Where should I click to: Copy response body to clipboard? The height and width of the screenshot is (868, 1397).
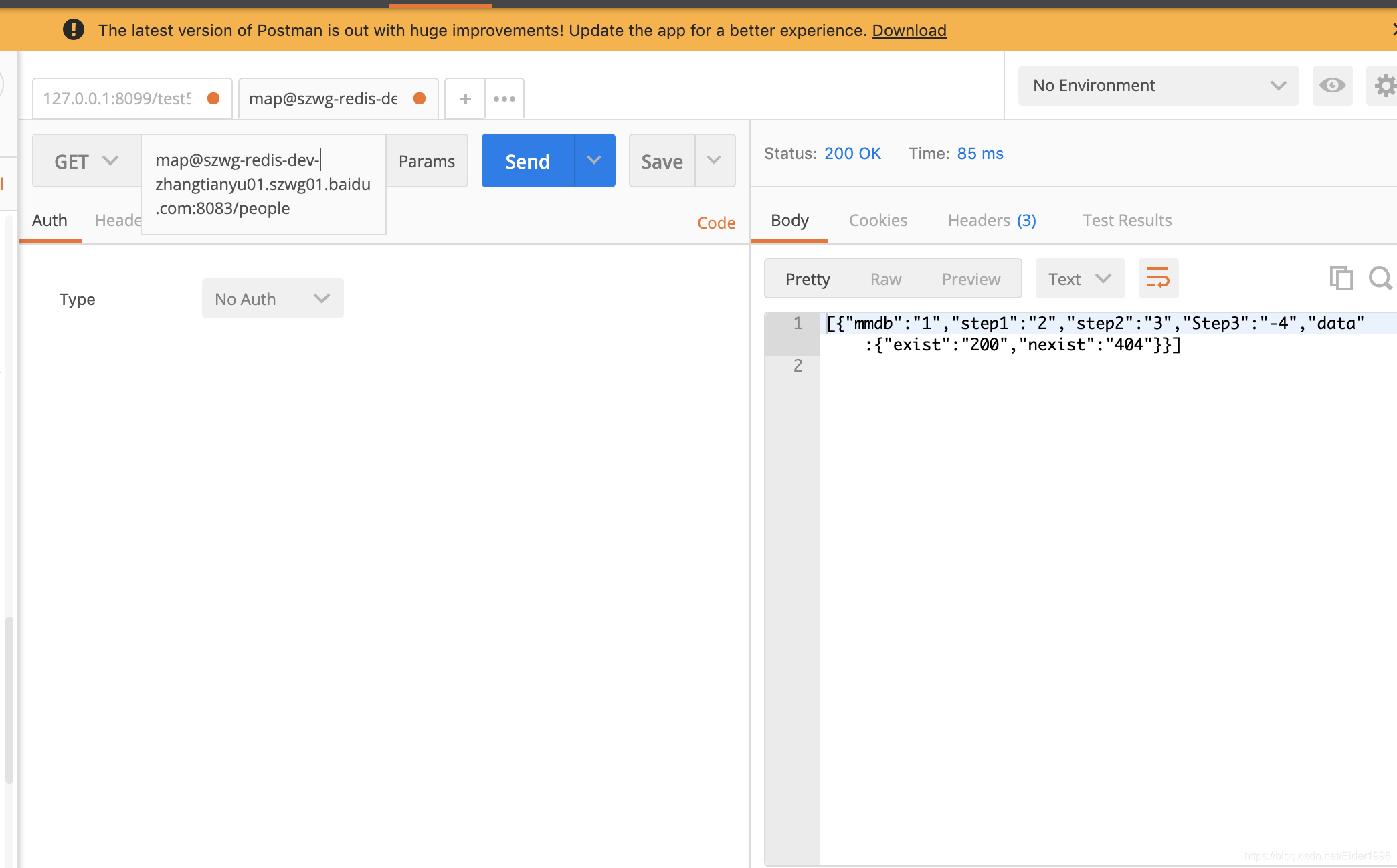pos(1341,278)
